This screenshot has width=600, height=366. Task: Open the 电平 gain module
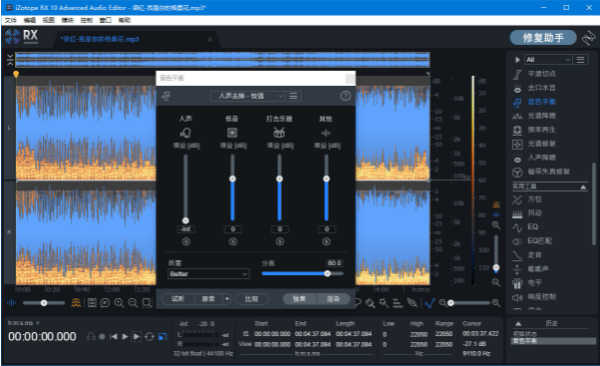pyautogui.click(x=535, y=283)
